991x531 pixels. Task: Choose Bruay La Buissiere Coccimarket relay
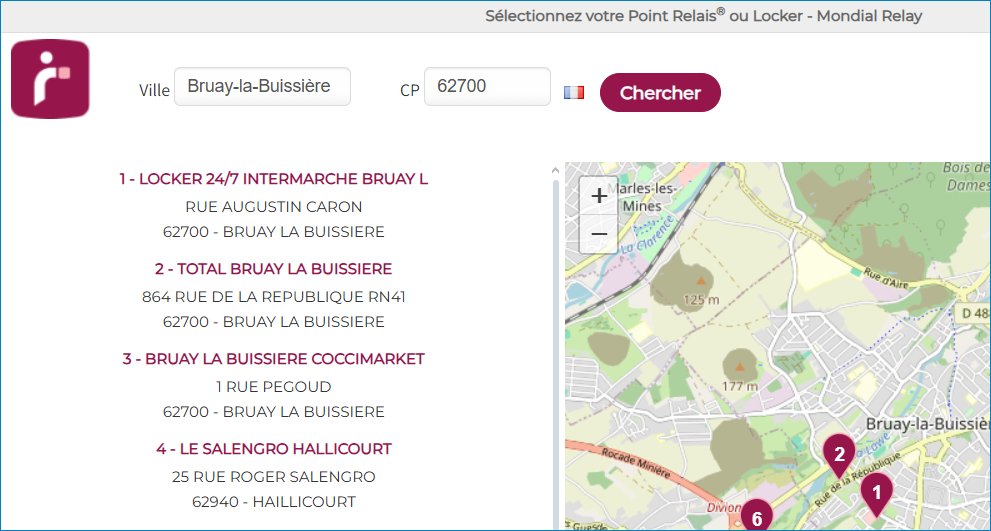[274, 359]
